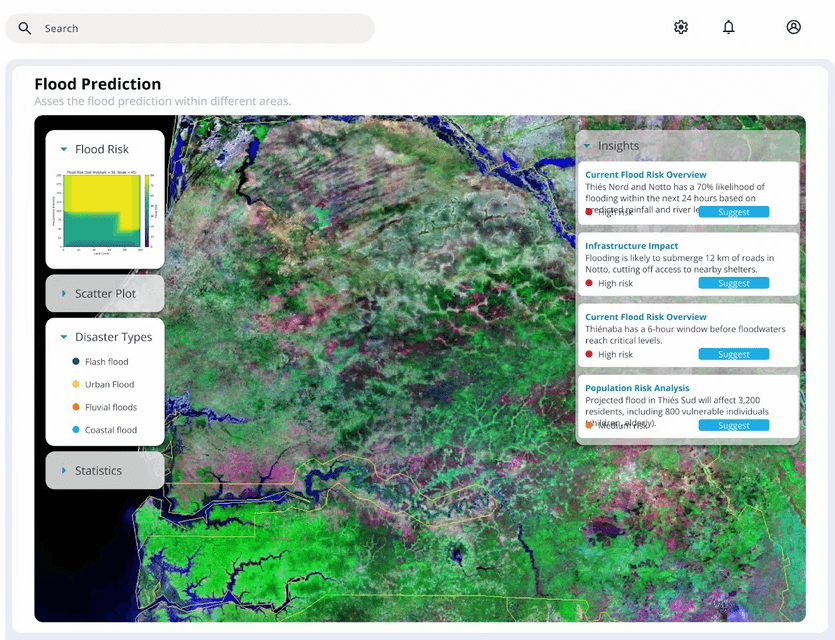The width and height of the screenshot is (835, 640).
Task: Select the Urban Flood yellow dot
Action: coord(76,384)
